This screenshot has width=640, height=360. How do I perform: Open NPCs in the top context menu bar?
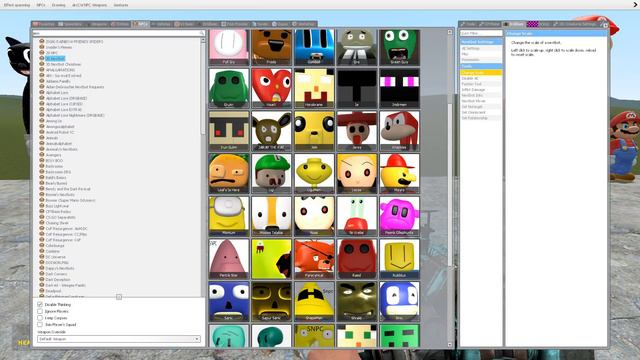pos(41,5)
